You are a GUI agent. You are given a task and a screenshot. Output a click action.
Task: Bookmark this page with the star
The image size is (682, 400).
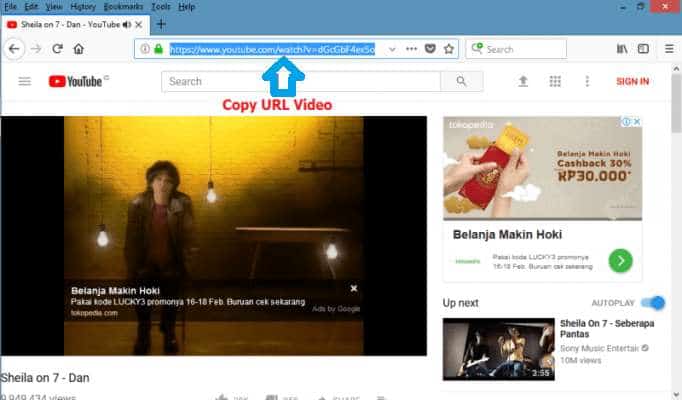(x=449, y=49)
